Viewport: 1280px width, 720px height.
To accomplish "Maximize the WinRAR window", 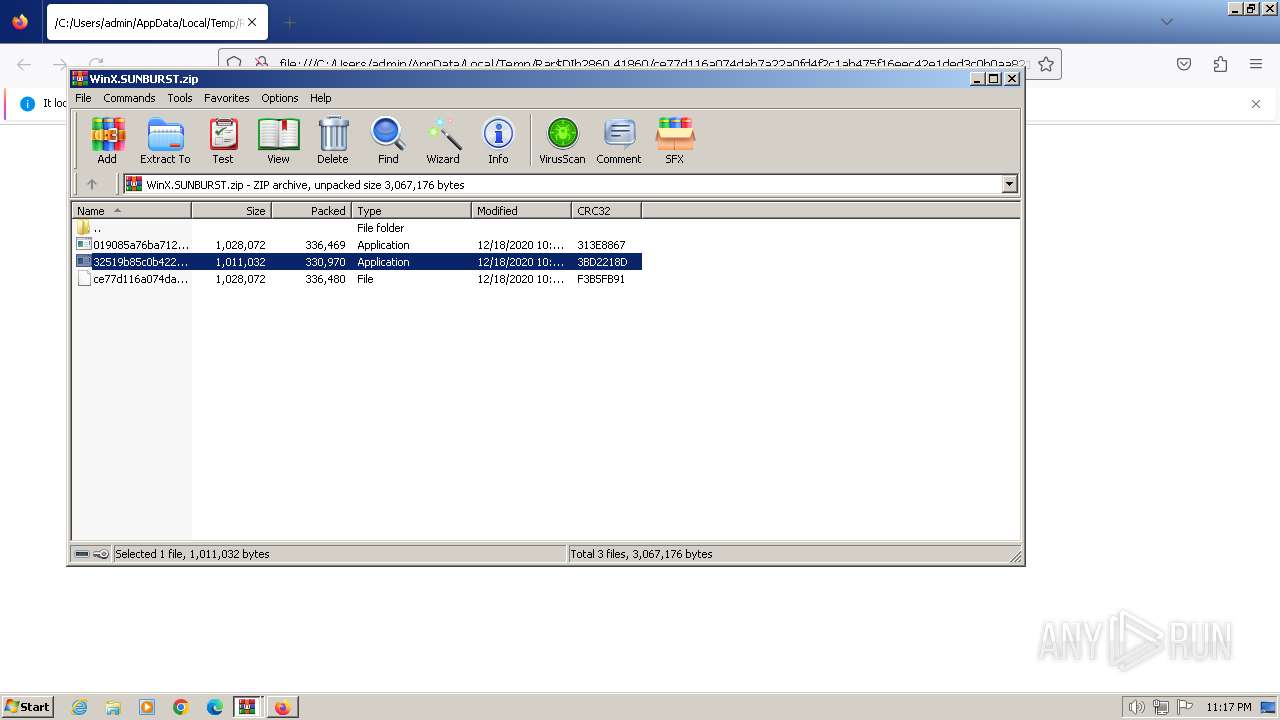I will (x=994, y=78).
